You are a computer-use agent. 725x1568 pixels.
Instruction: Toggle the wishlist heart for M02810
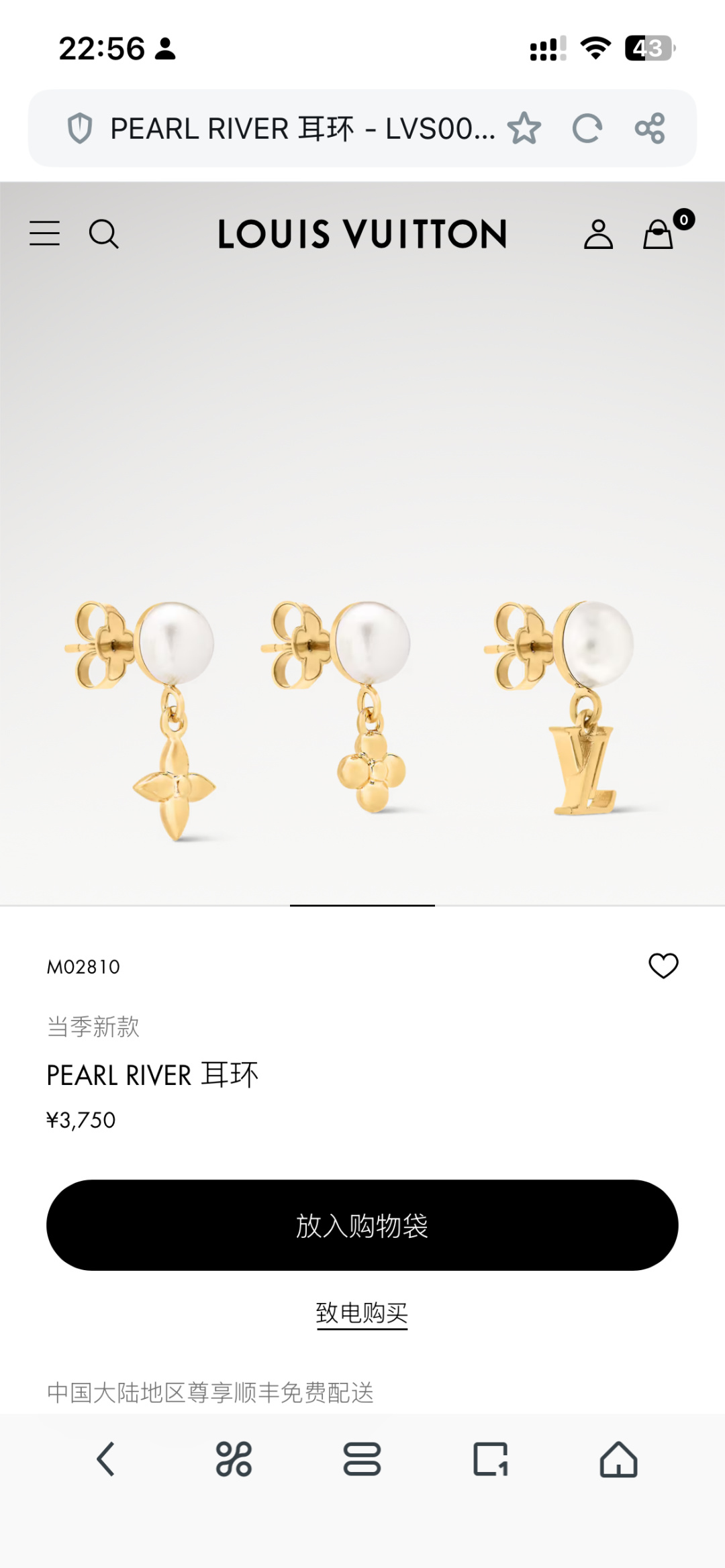coord(663,965)
